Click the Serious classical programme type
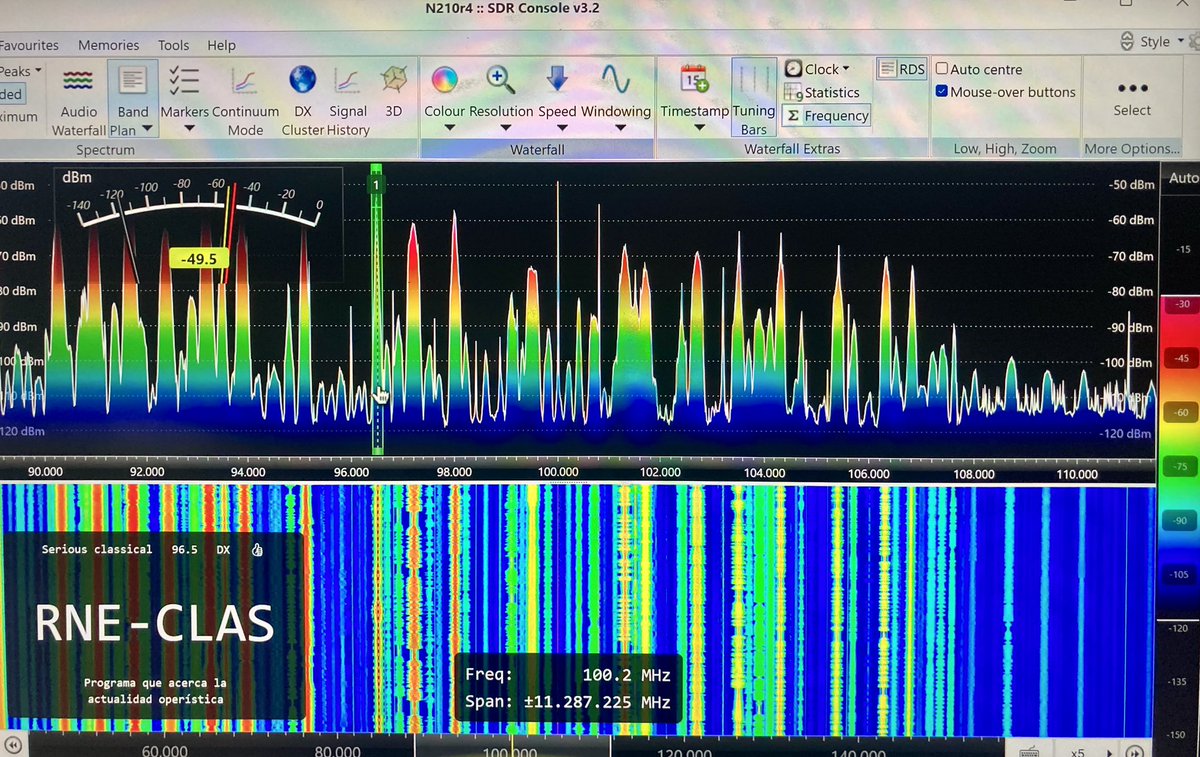Screen dimensions: 1200x757 tap(97, 549)
